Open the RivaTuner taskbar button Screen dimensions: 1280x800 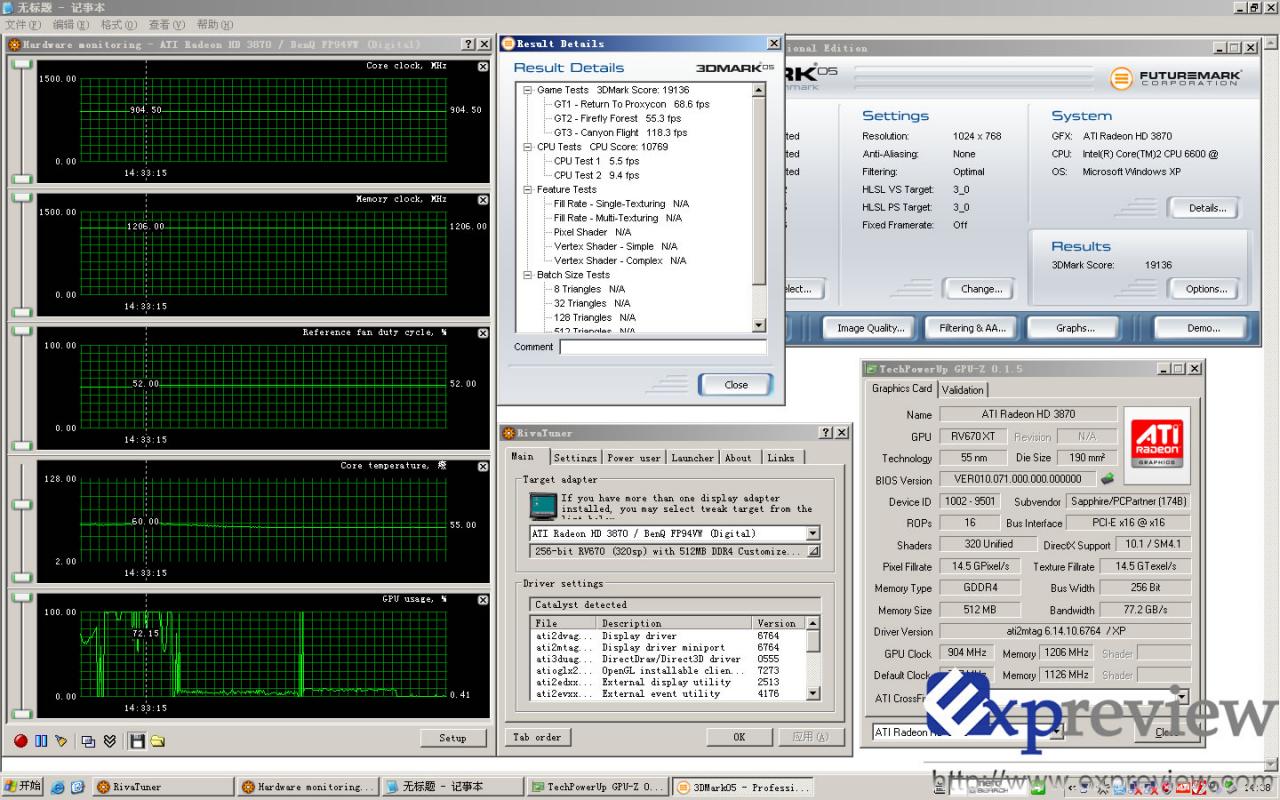(162, 787)
